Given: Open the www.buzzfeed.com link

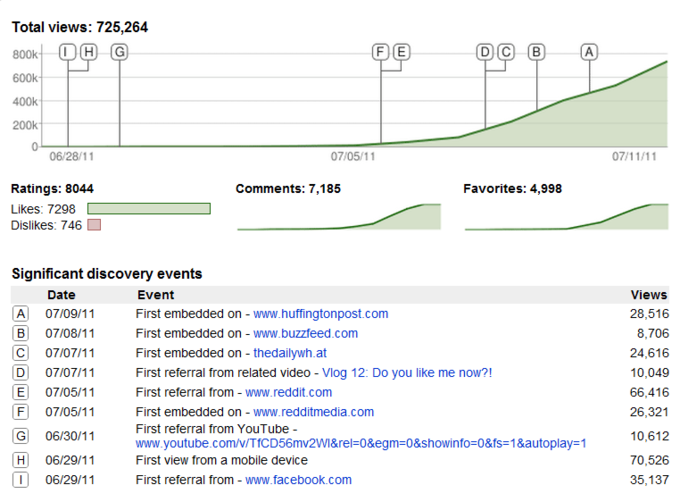Looking at the screenshot, I should [x=305, y=333].
